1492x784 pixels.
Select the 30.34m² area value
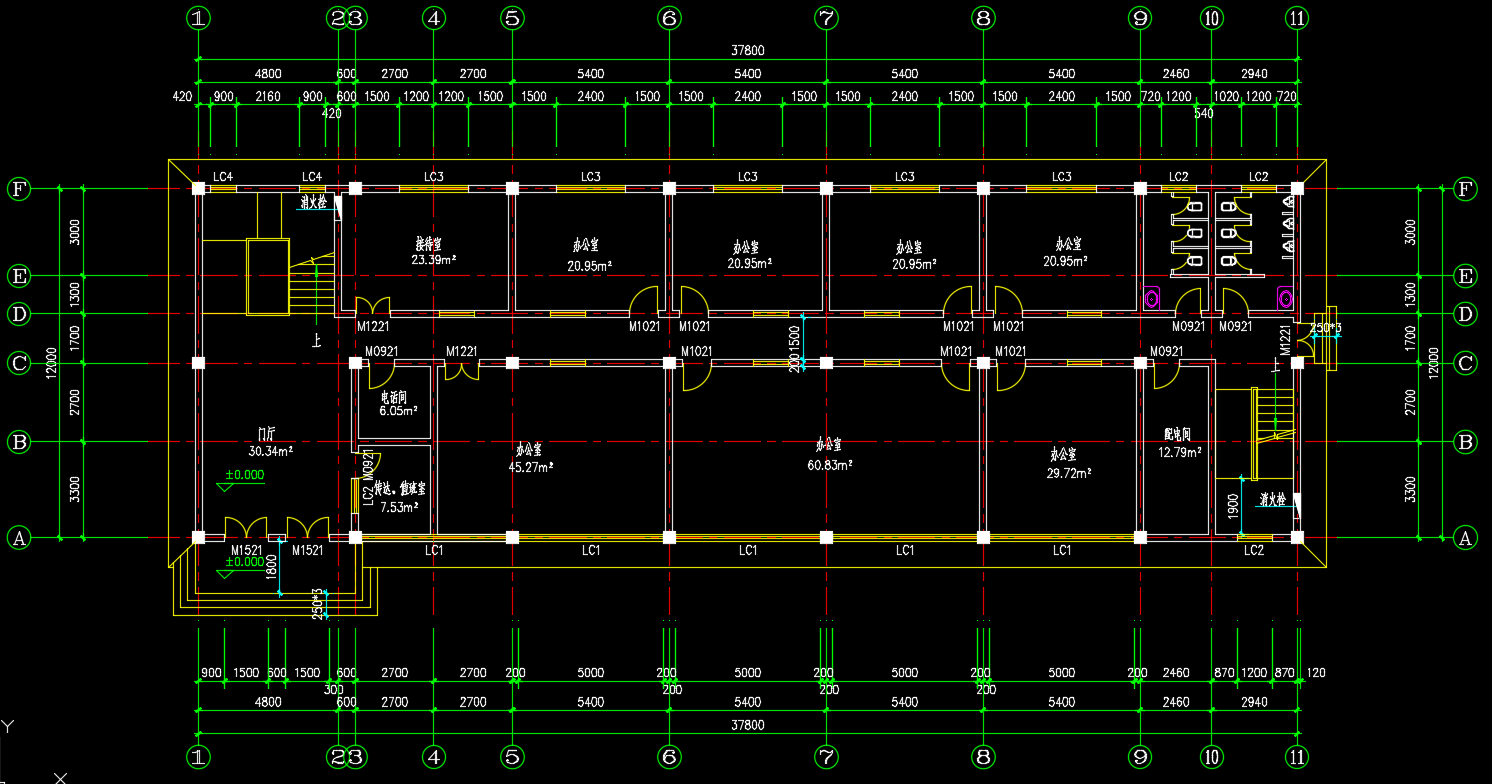[x=270, y=451]
